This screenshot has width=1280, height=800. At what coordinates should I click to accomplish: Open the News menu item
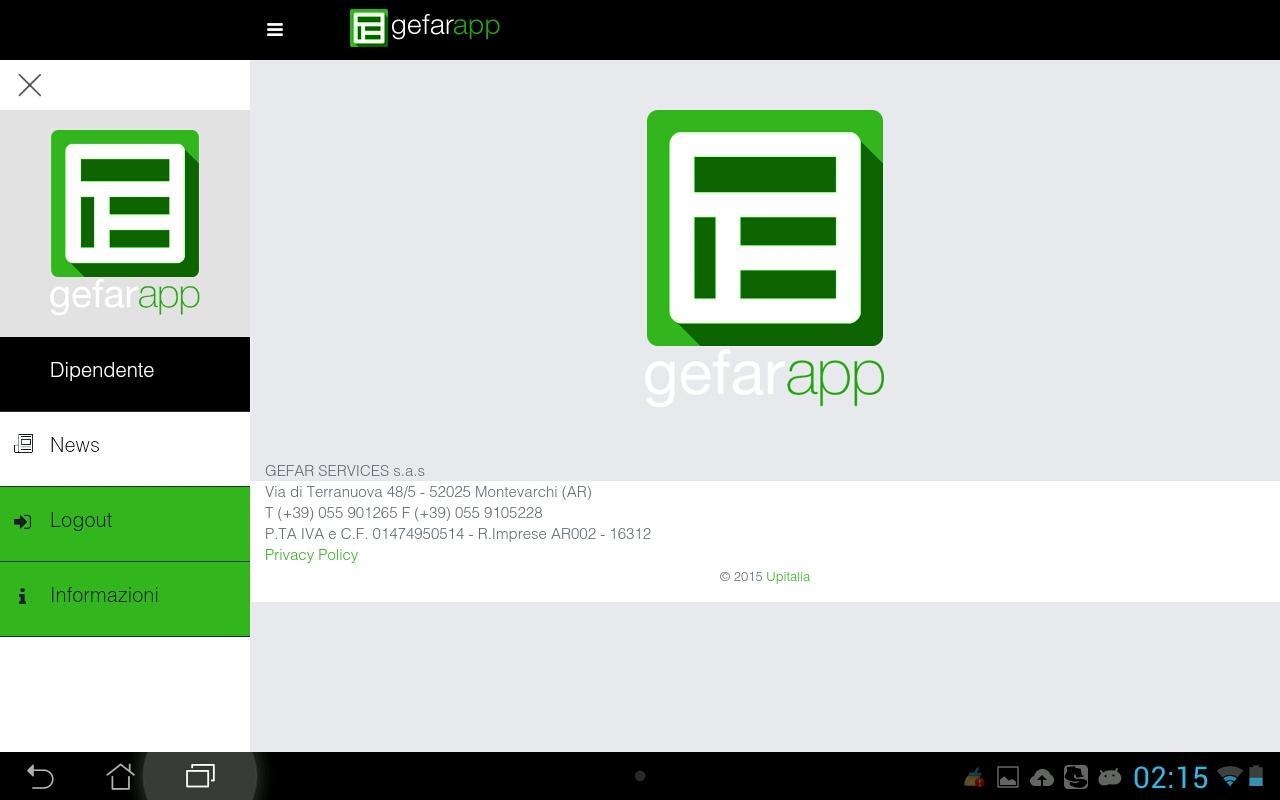(x=125, y=449)
